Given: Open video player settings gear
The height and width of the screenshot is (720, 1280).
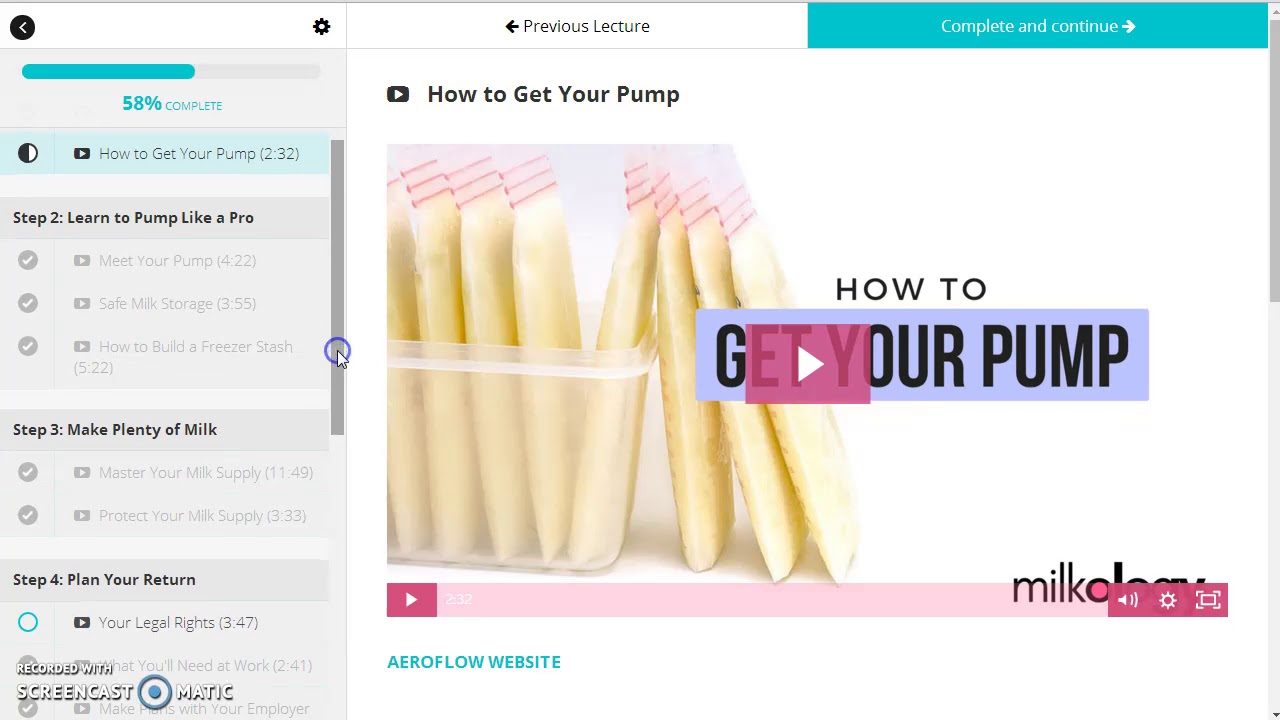Looking at the screenshot, I should (x=1168, y=600).
